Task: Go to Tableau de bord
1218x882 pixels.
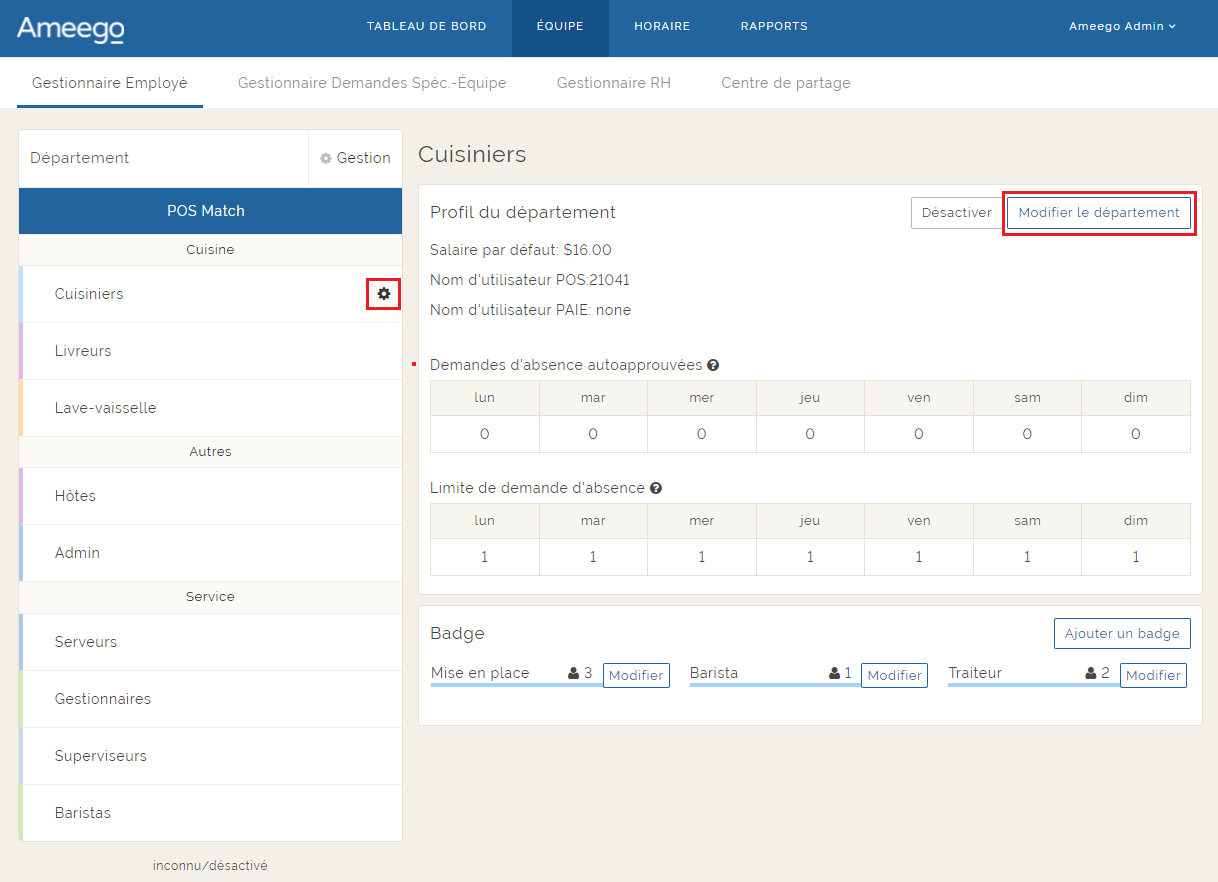Action: [426, 27]
